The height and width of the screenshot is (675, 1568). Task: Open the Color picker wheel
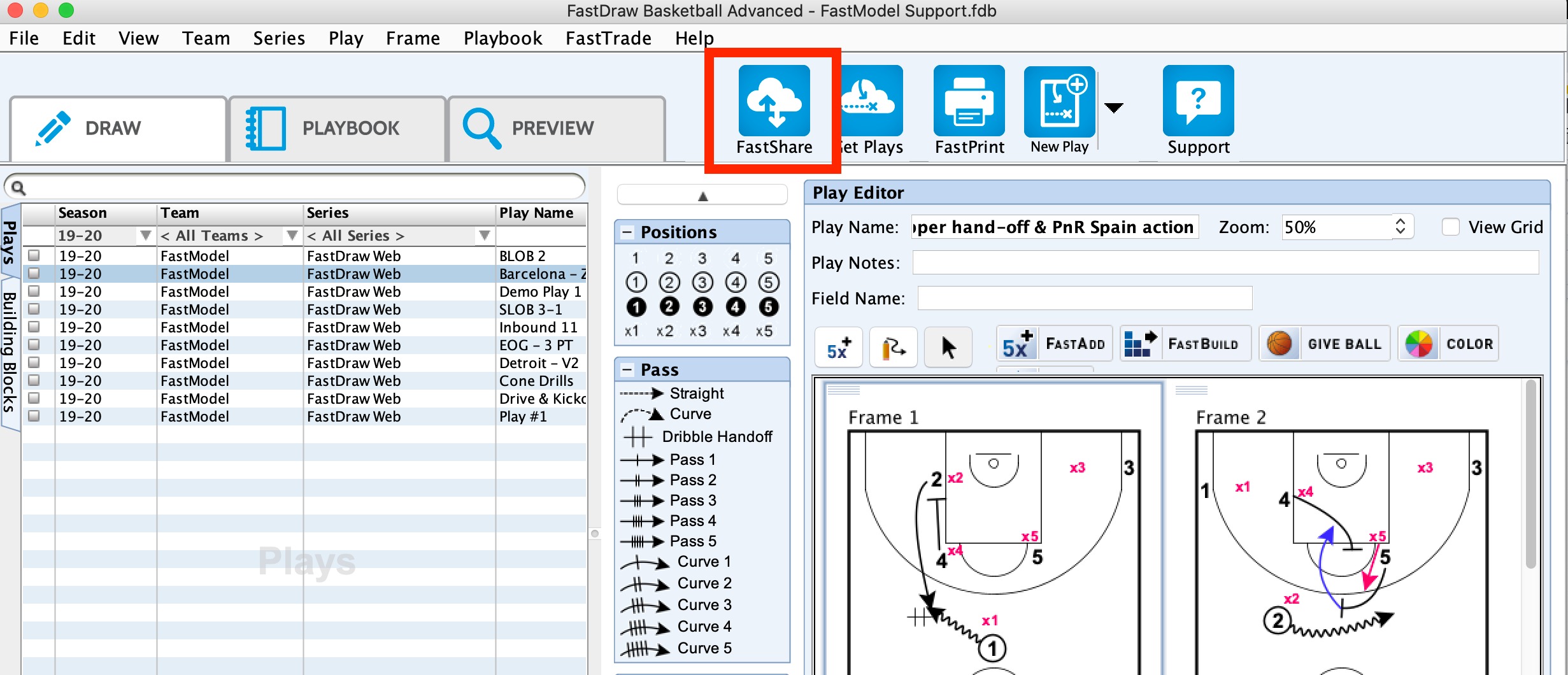[x=1419, y=344]
